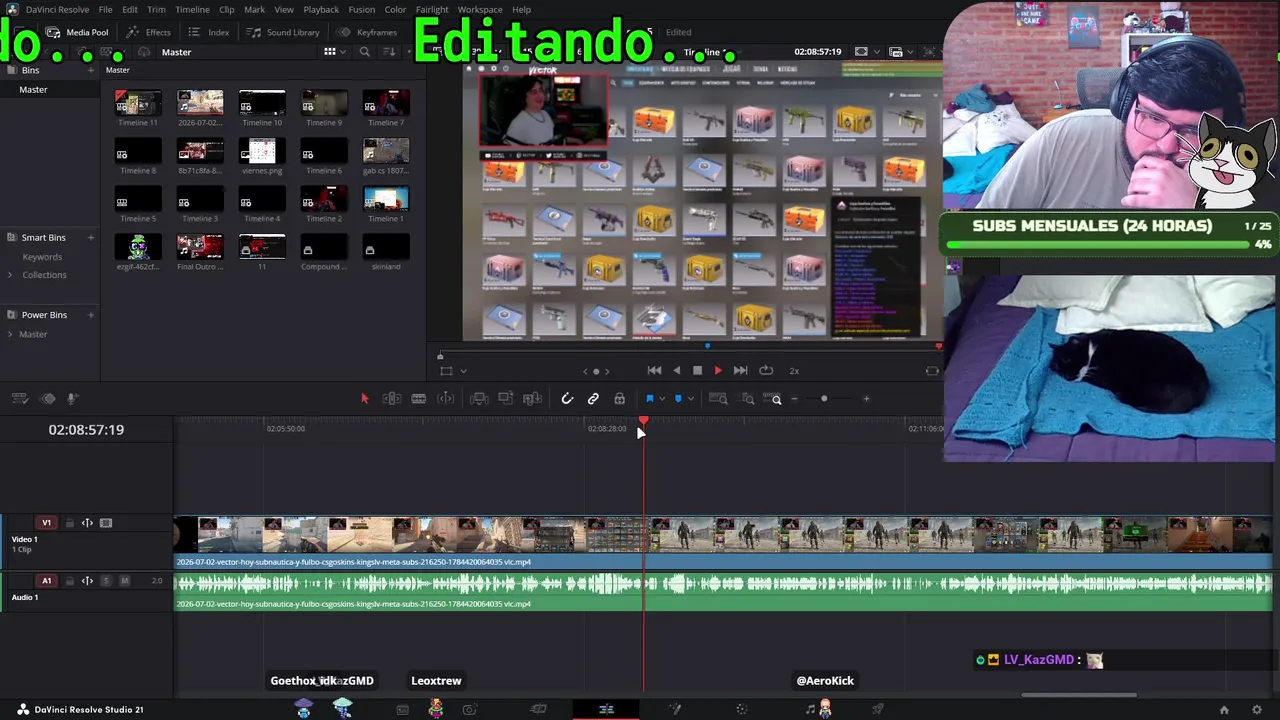
Task: Toggle Loop playback in viewer
Action: coord(766,371)
